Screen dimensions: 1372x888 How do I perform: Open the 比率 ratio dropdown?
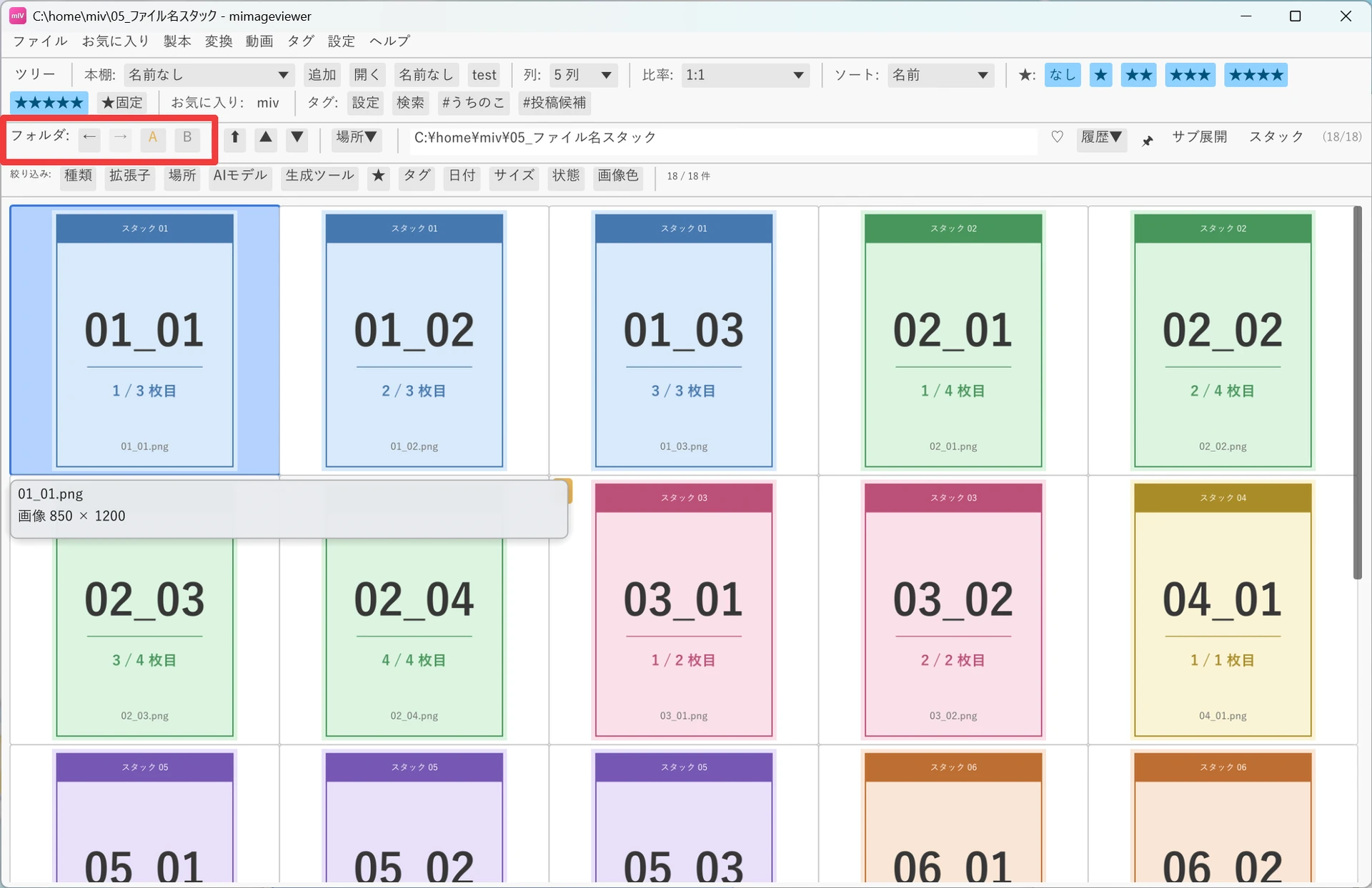coord(745,75)
